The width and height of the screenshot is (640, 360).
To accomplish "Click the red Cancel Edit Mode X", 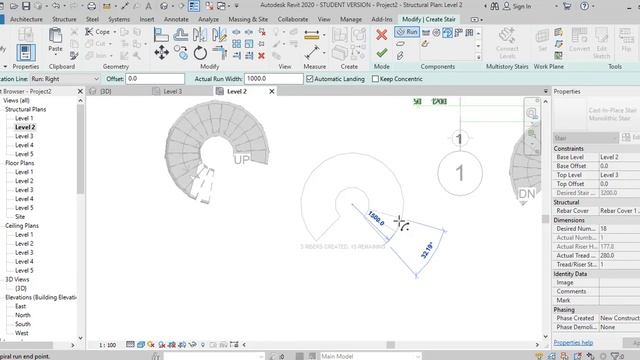I will [382, 35].
